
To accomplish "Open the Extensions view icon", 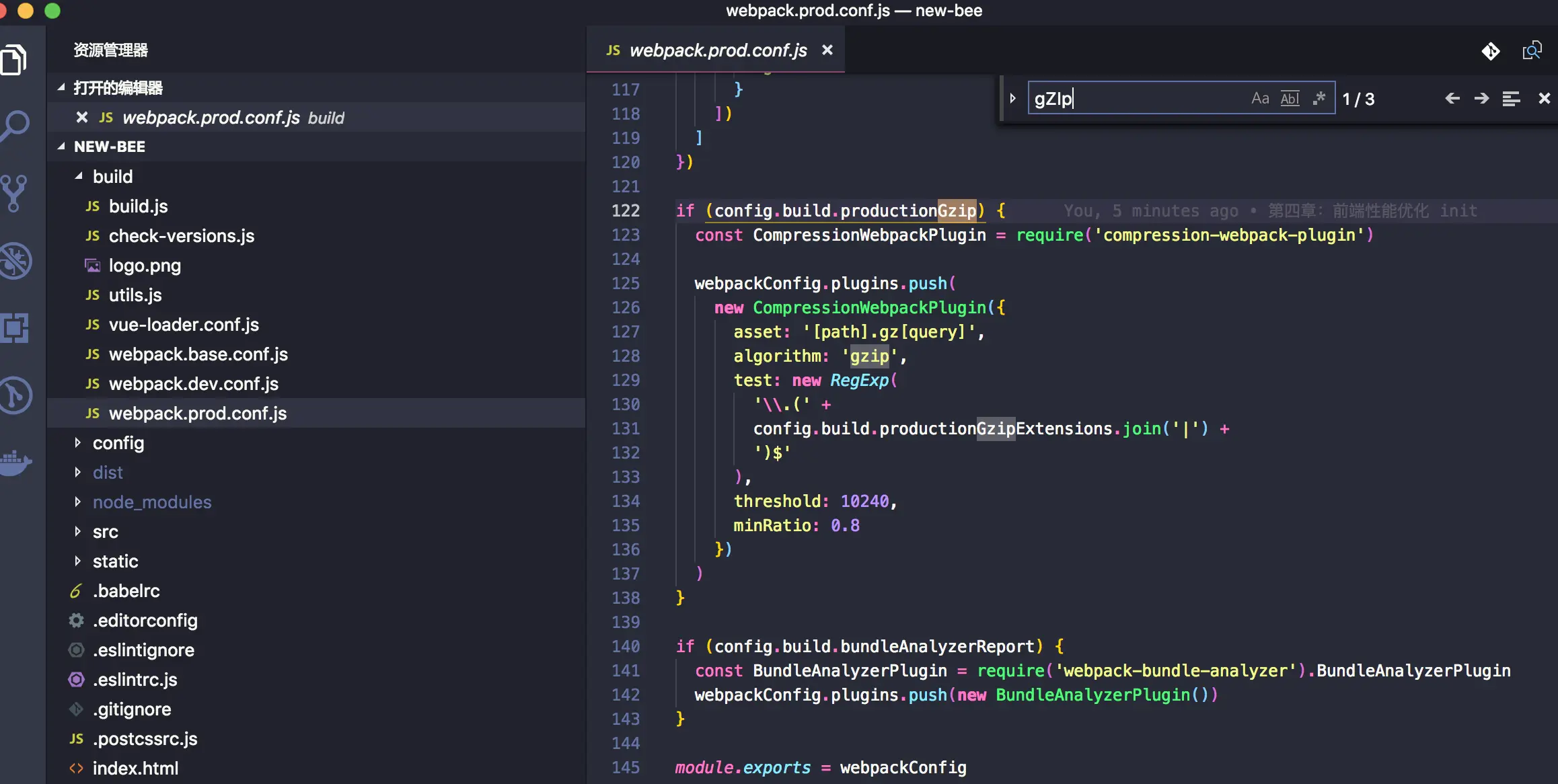I will 15,328.
